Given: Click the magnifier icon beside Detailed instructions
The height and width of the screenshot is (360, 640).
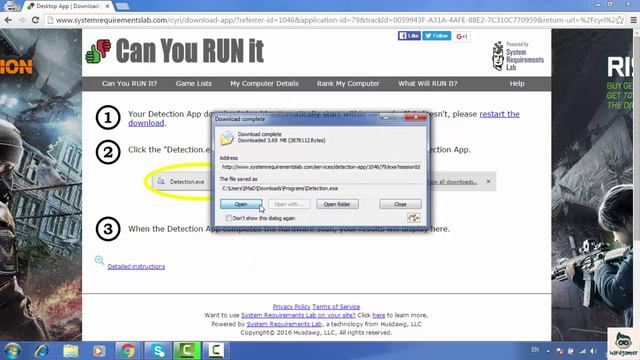Looking at the screenshot, I should point(99,260).
